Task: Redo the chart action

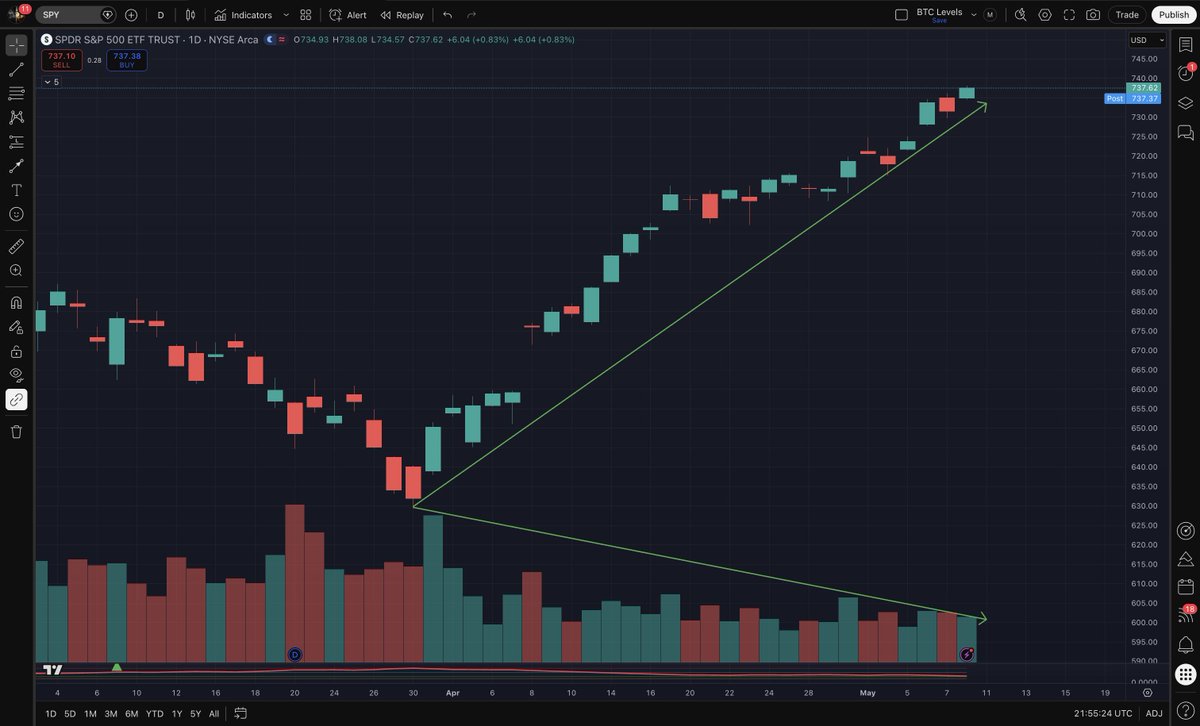Action: point(471,15)
